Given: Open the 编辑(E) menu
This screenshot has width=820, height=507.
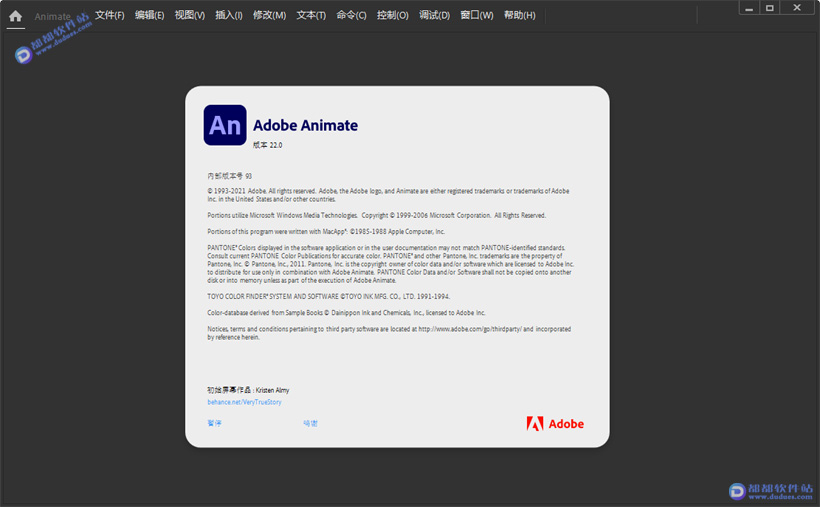Looking at the screenshot, I should click(x=150, y=16).
